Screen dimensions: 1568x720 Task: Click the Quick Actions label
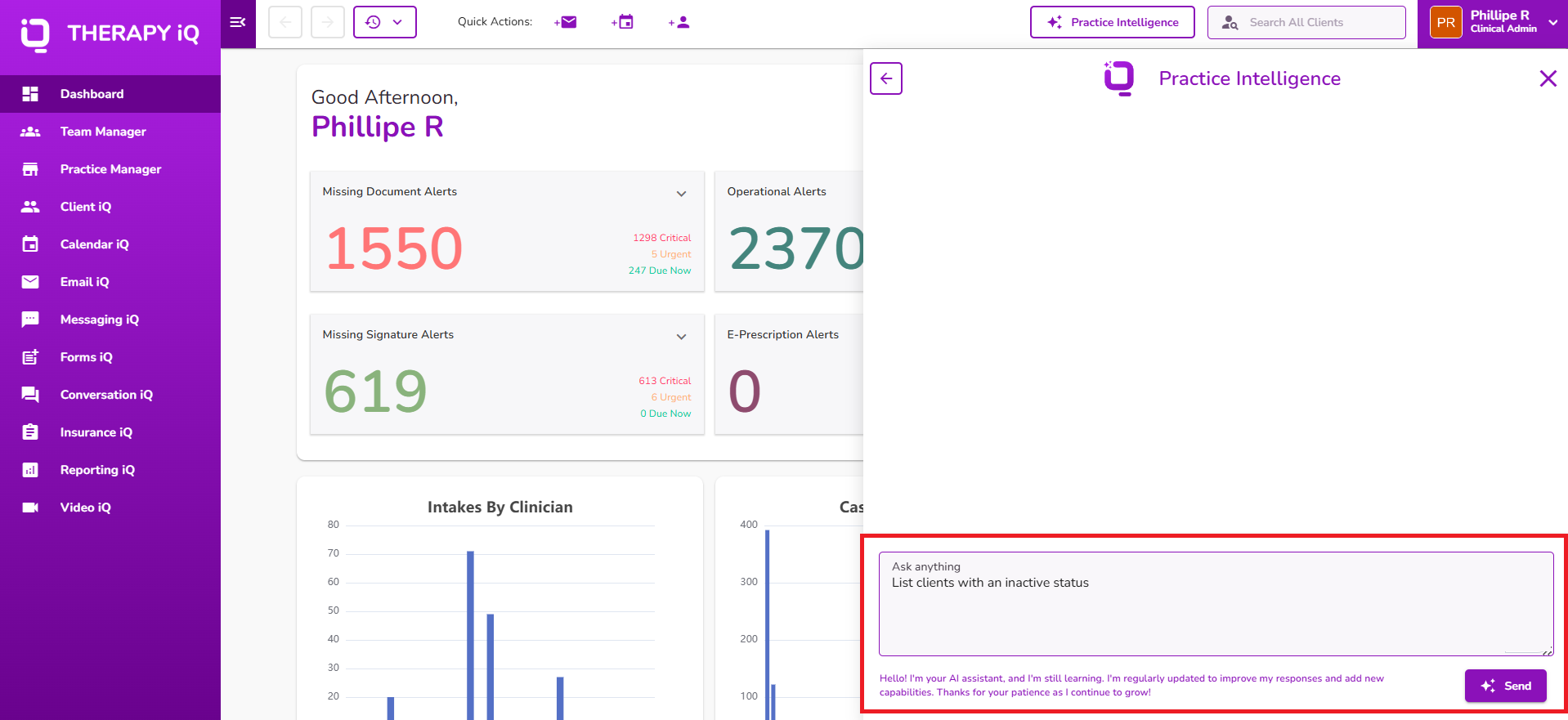point(495,22)
